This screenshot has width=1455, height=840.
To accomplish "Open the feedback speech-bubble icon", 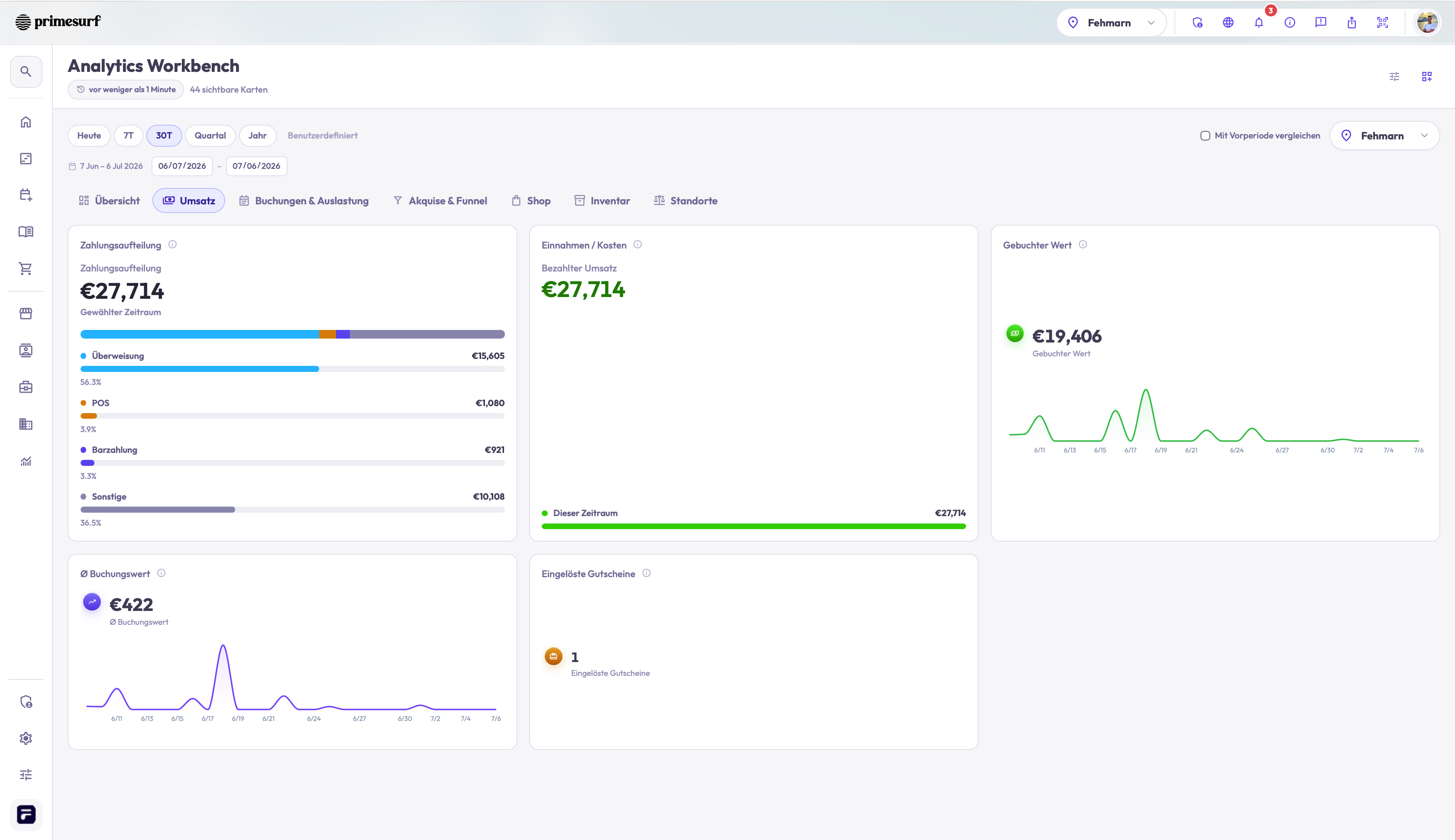I will pyautogui.click(x=1321, y=23).
